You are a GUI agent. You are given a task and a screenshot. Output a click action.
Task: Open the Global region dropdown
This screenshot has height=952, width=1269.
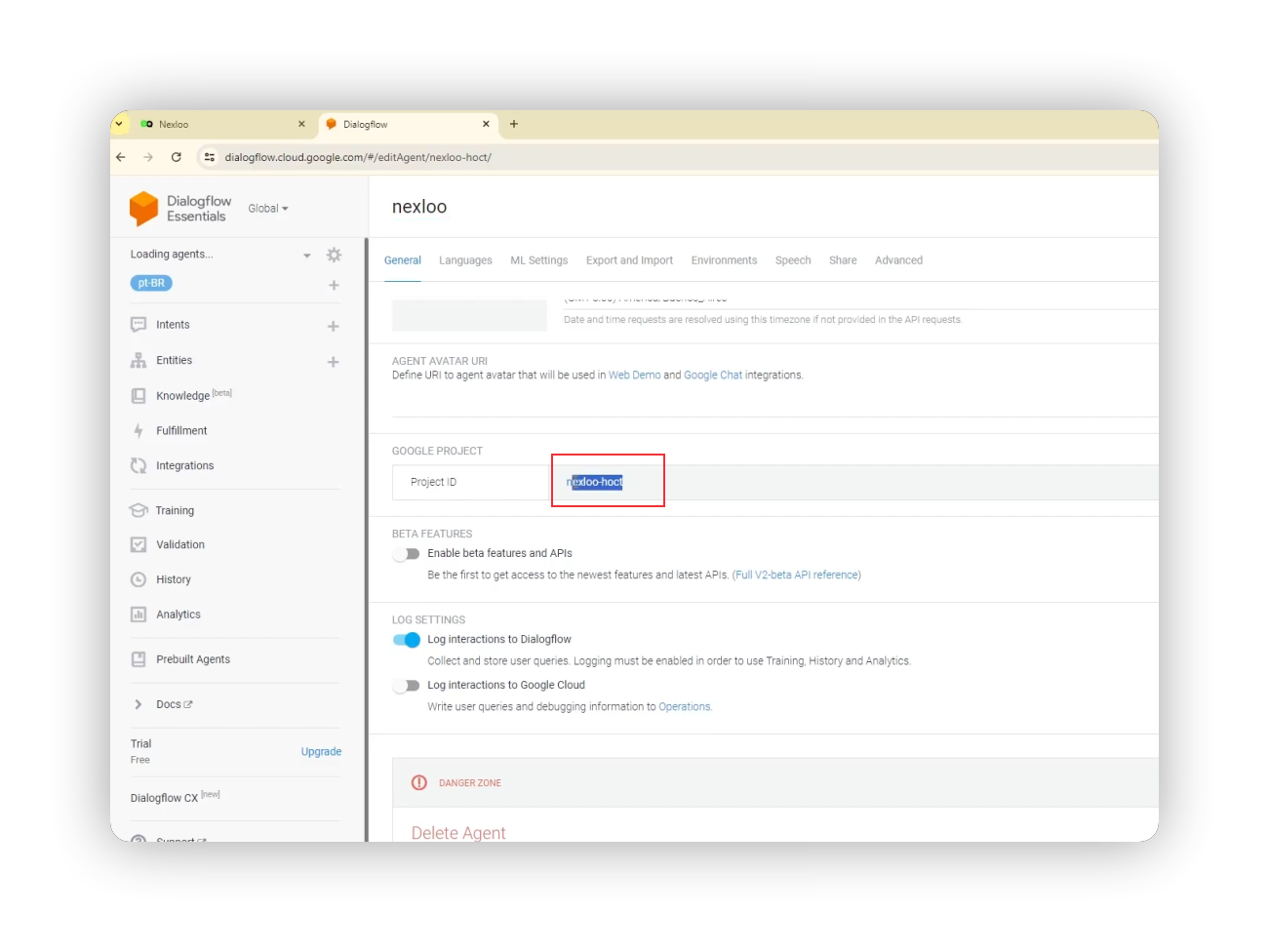tap(268, 209)
